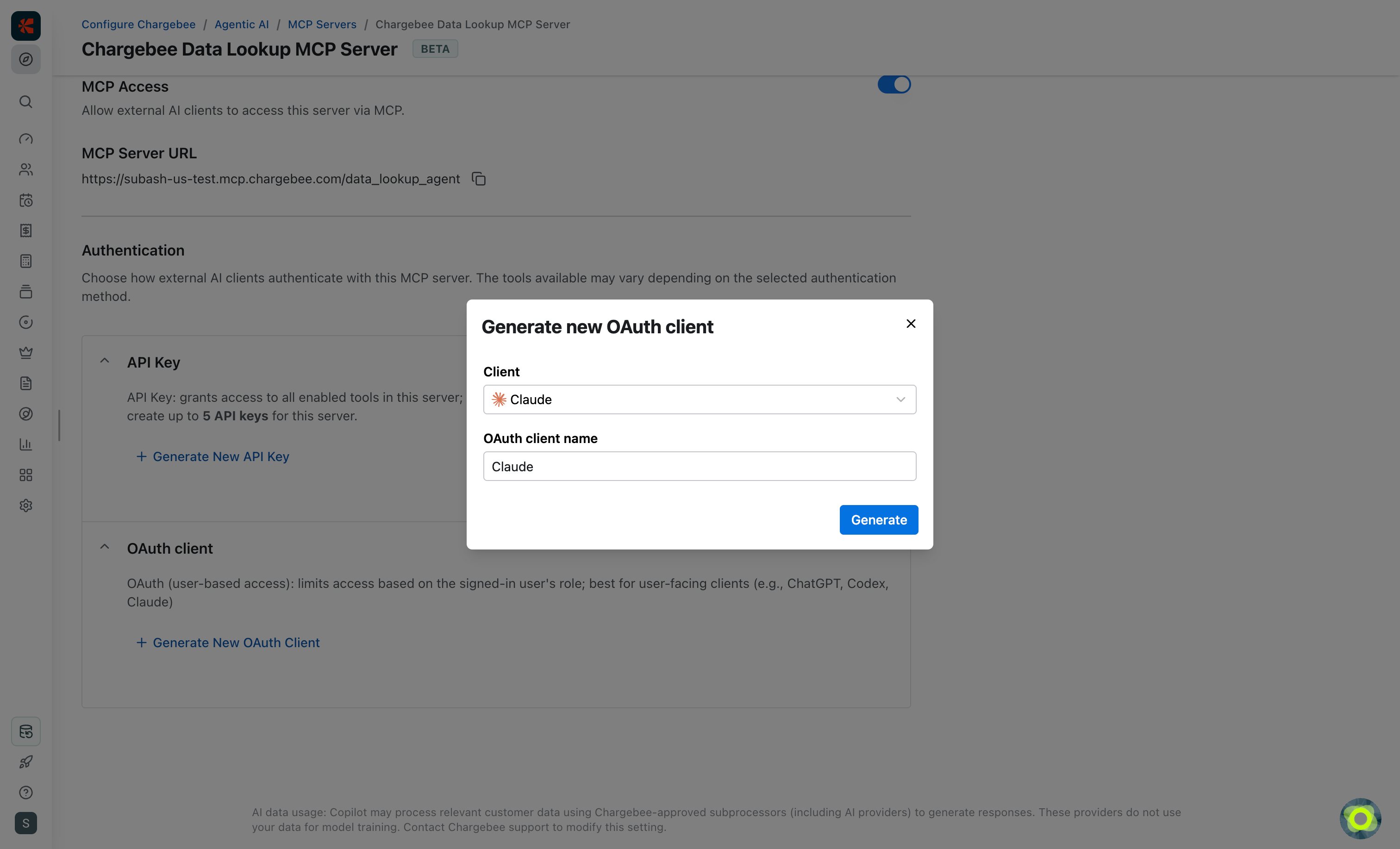Go to Agentic AI breadcrumb
1400x849 pixels.
click(242, 25)
